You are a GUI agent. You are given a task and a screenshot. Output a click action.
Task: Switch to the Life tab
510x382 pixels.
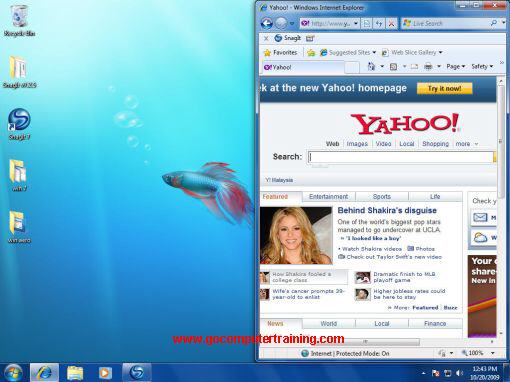pyautogui.click(x=435, y=197)
